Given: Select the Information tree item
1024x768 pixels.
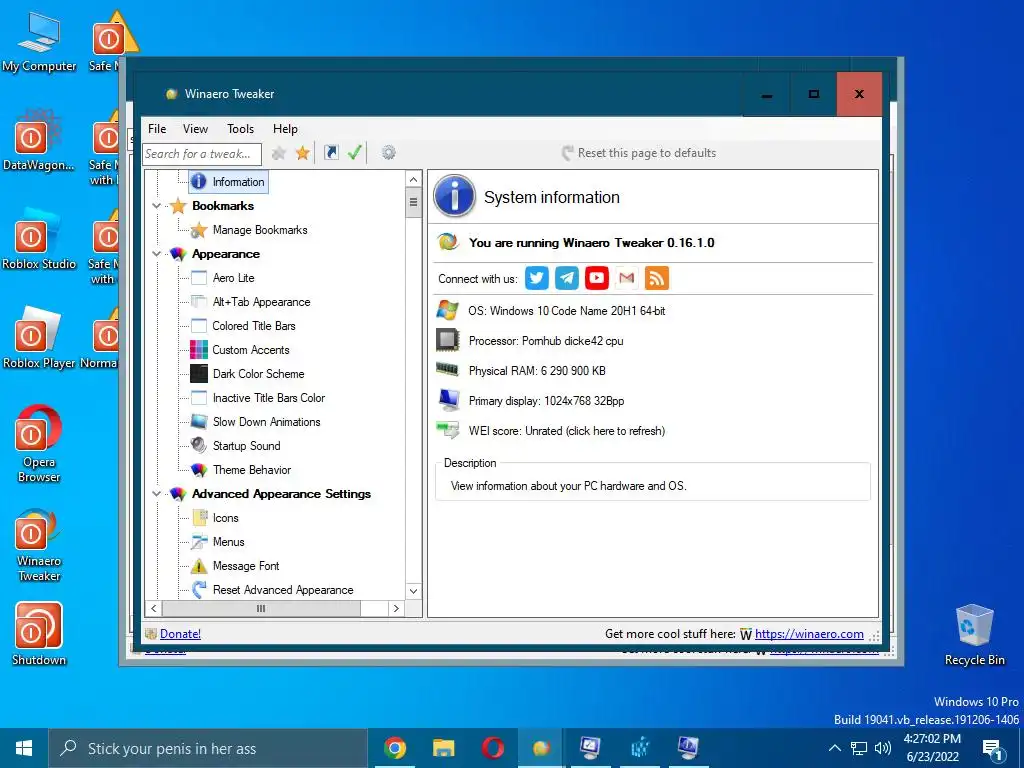Looking at the screenshot, I should (x=229, y=182).
